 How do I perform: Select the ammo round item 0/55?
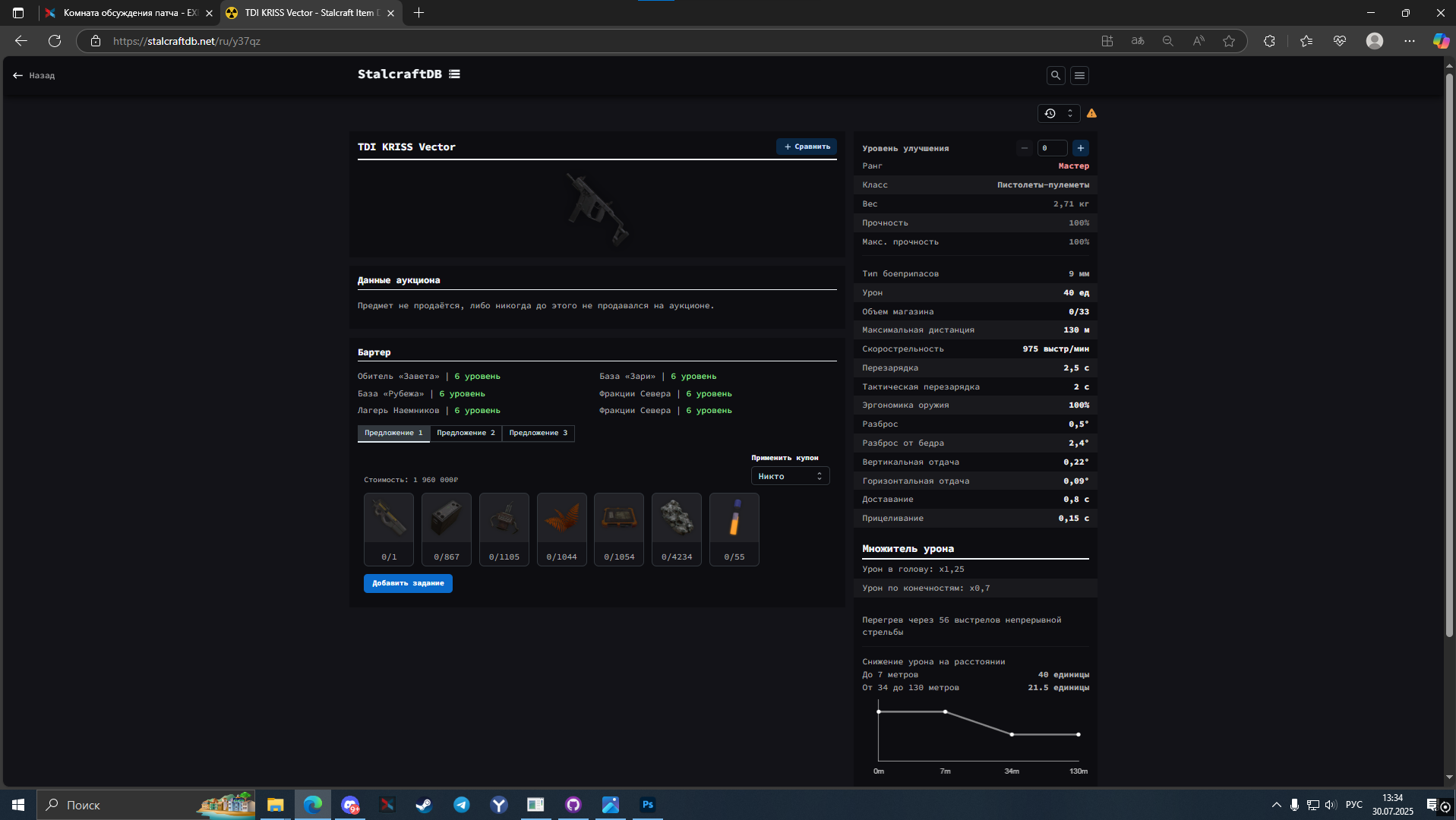[x=734, y=529]
